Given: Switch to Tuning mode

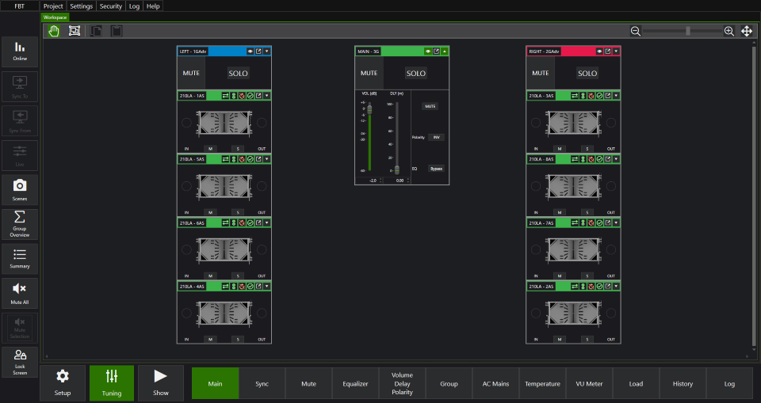Looking at the screenshot, I should pos(112,383).
